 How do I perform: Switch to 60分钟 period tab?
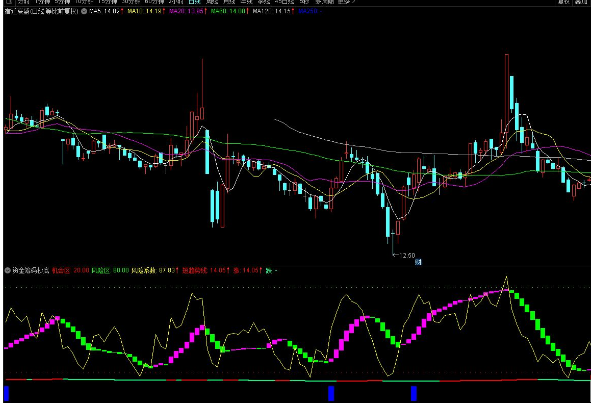pyautogui.click(x=154, y=2)
